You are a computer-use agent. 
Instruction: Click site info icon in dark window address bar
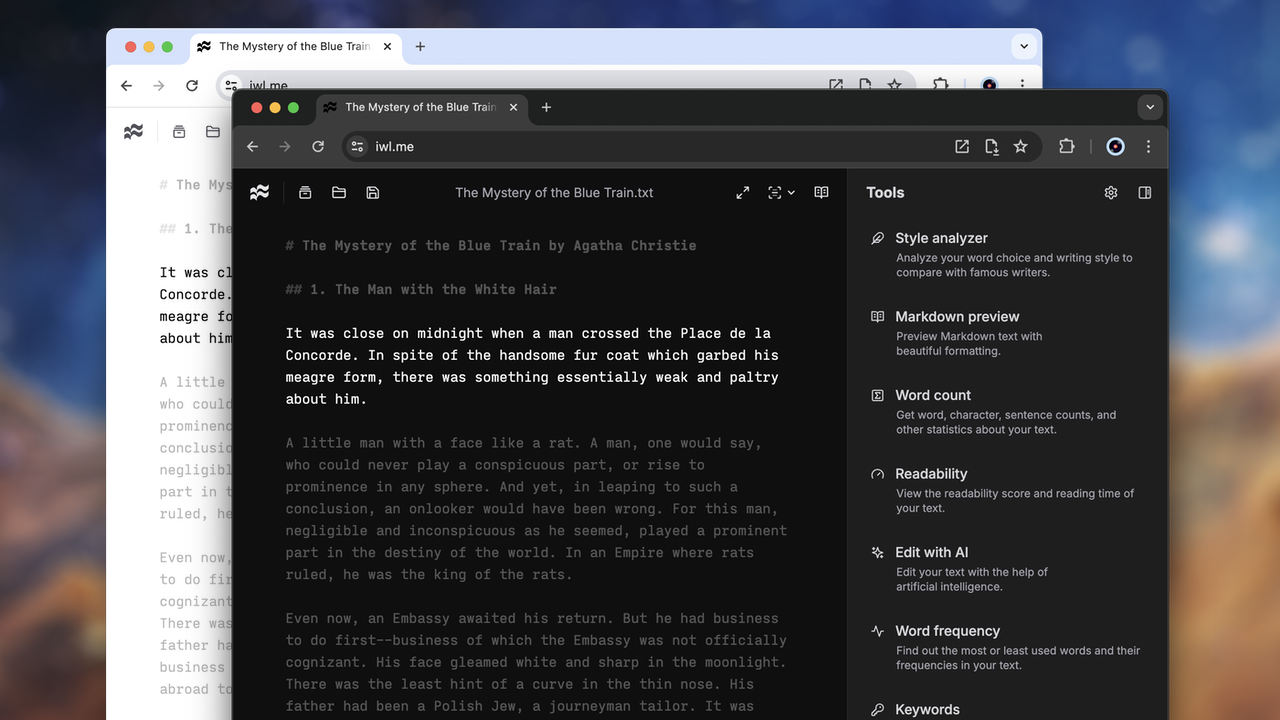[357, 146]
